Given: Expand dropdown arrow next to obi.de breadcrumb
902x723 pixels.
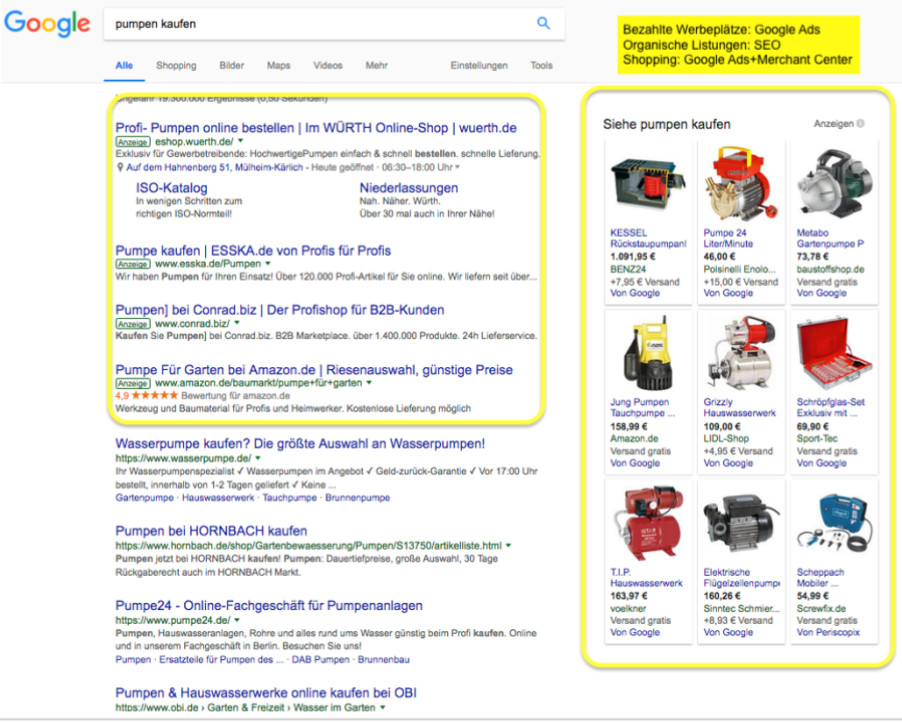Looking at the screenshot, I should 383,707.
